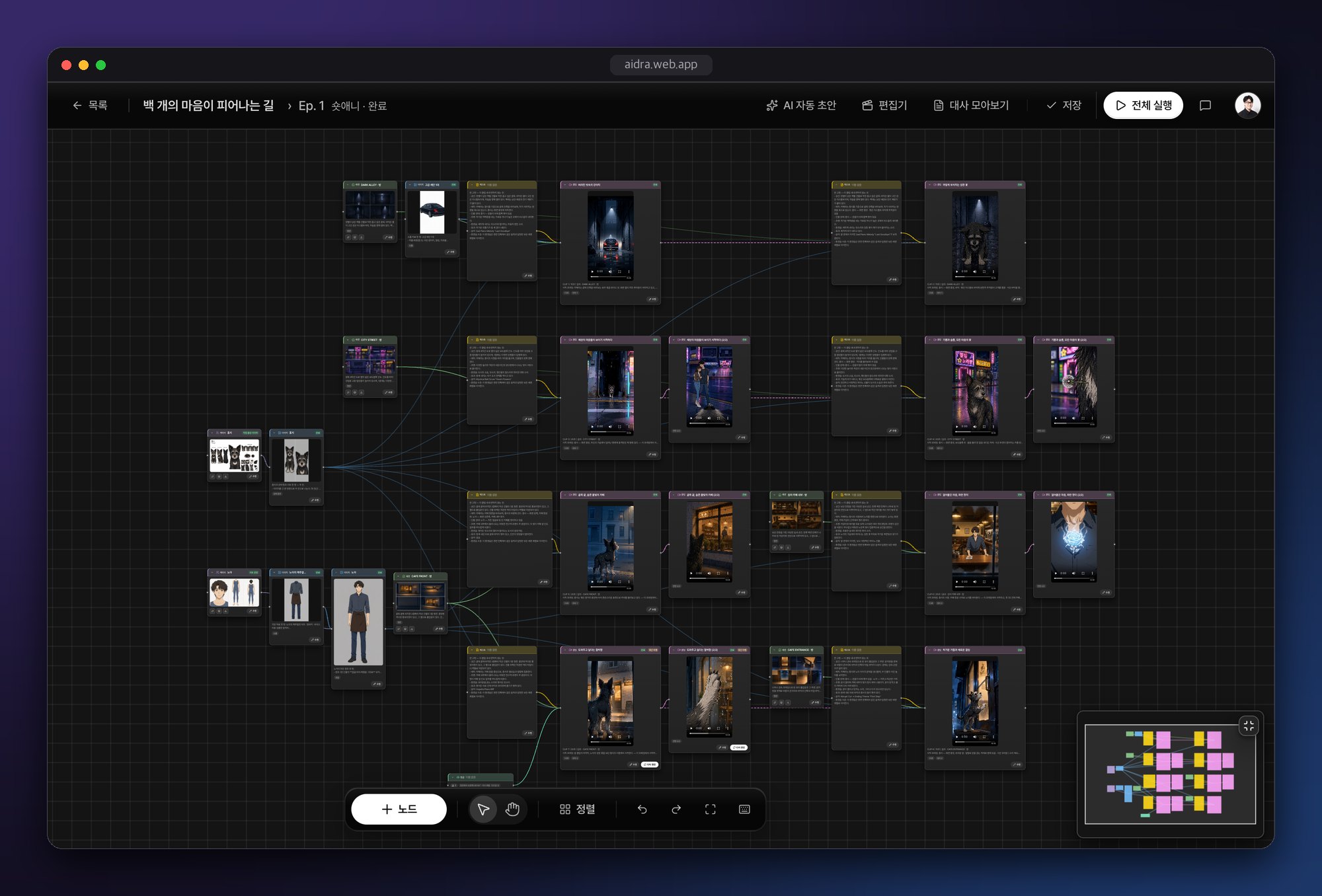Click the 정렬 arrange nodes button
Image resolution: width=1322 pixels, height=896 pixels.
point(578,809)
